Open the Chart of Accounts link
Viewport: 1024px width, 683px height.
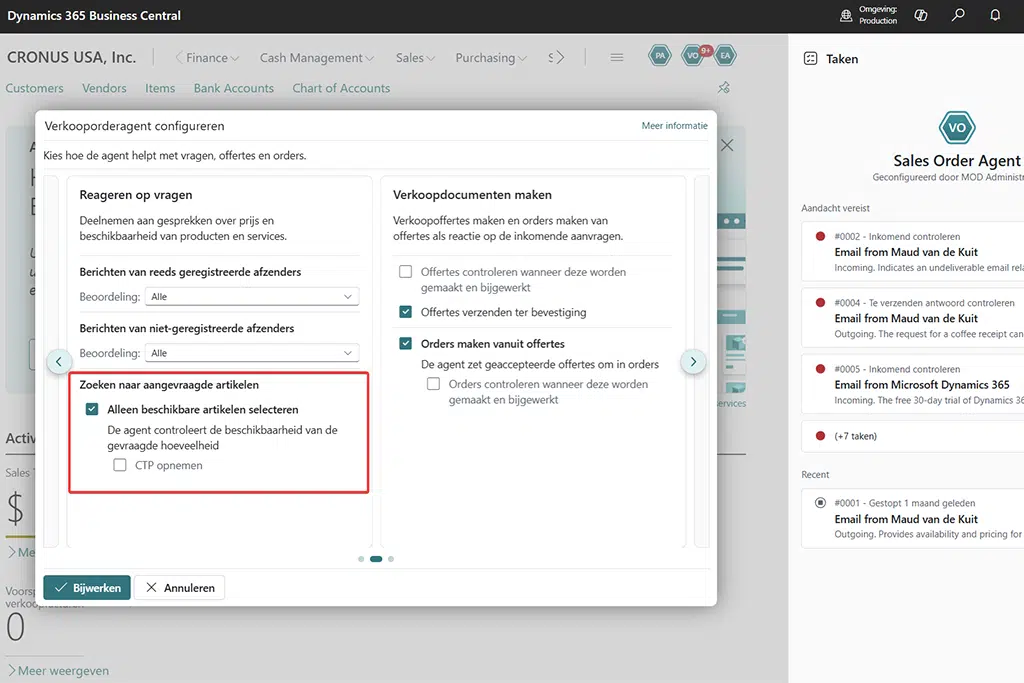tap(341, 88)
